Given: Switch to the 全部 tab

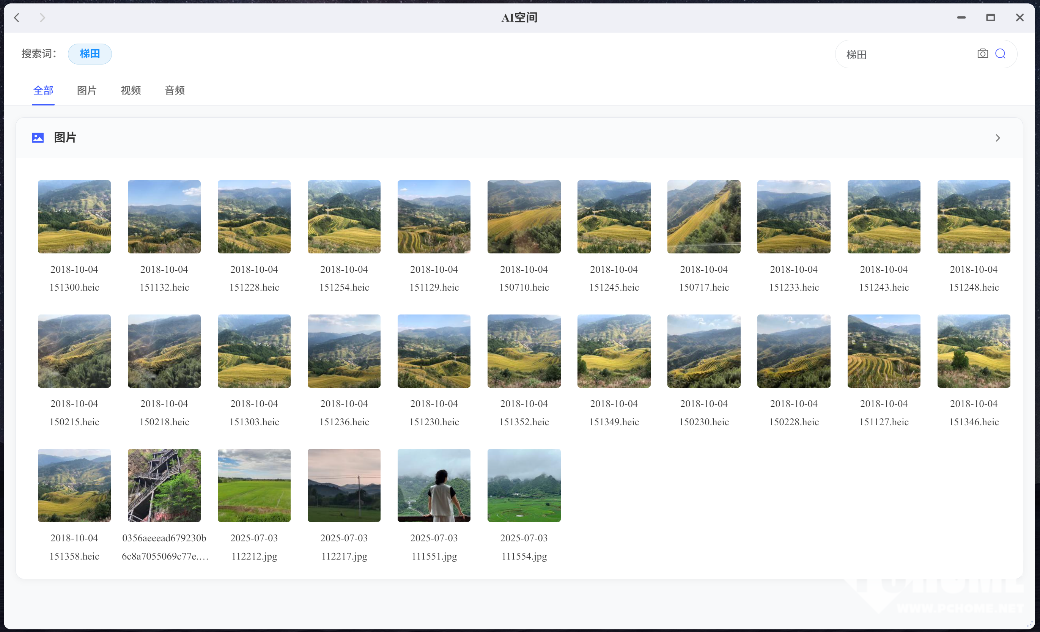Looking at the screenshot, I should click(43, 90).
